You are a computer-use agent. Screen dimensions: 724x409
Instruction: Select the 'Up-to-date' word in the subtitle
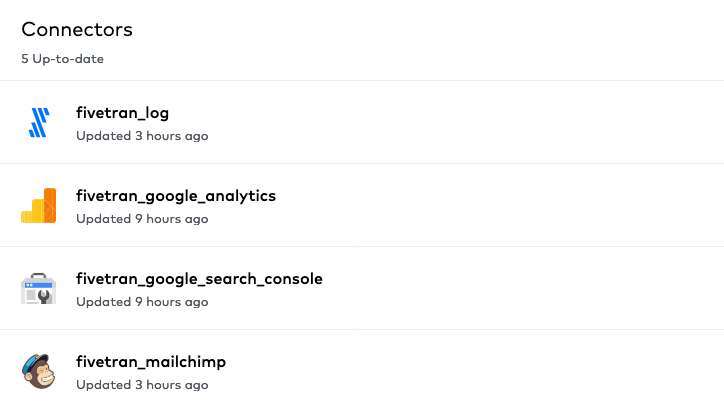click(68, 59)
